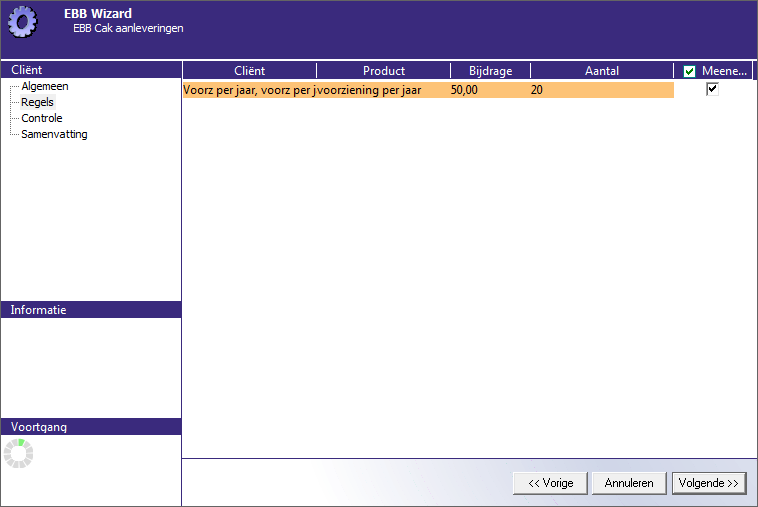Sort by the Product column header
The height and width of the screenshot is (507, 758).
coord(383,71)
